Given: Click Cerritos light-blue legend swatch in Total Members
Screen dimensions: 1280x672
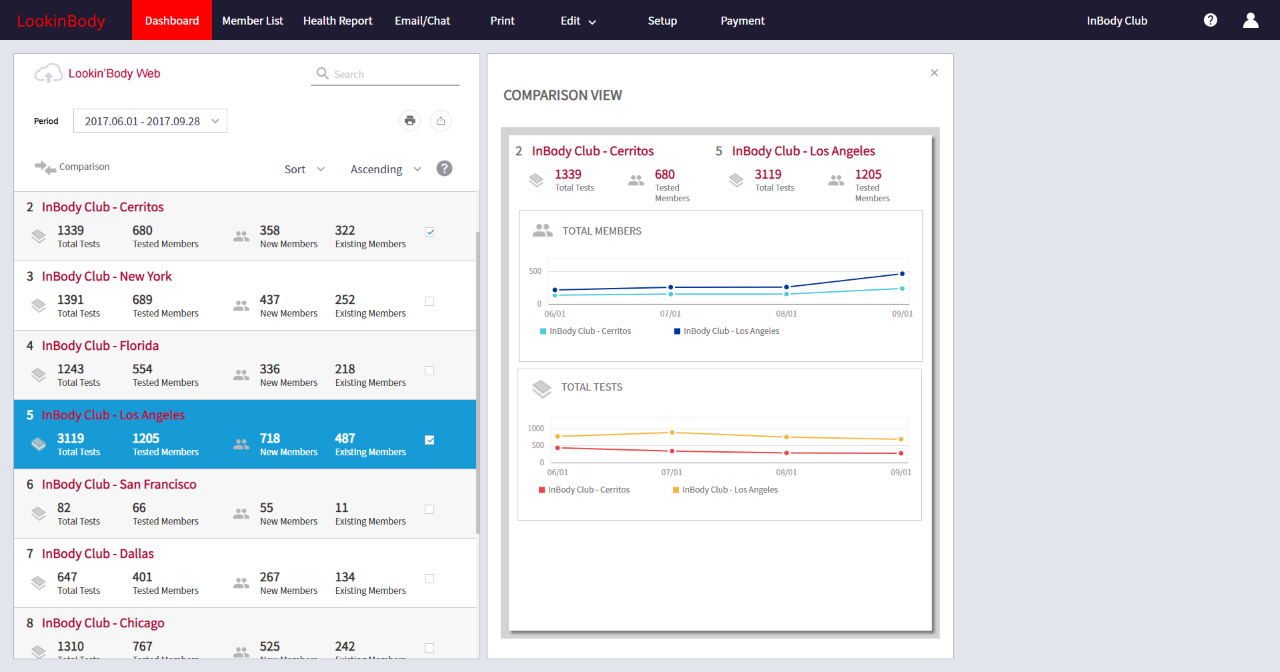Looking at the screenshot, I should pos(543,331).
